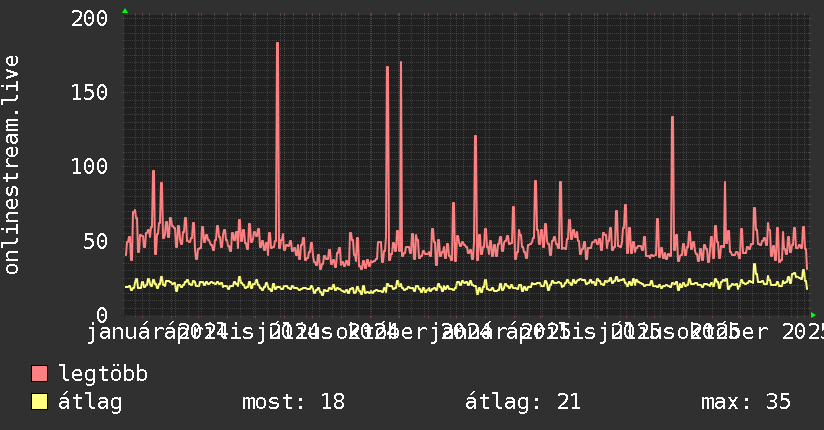Image resolution: width=824 pixels, height=430 pixels.
Task: Click the y-axis label 100
Action: (x=89, y=167)
